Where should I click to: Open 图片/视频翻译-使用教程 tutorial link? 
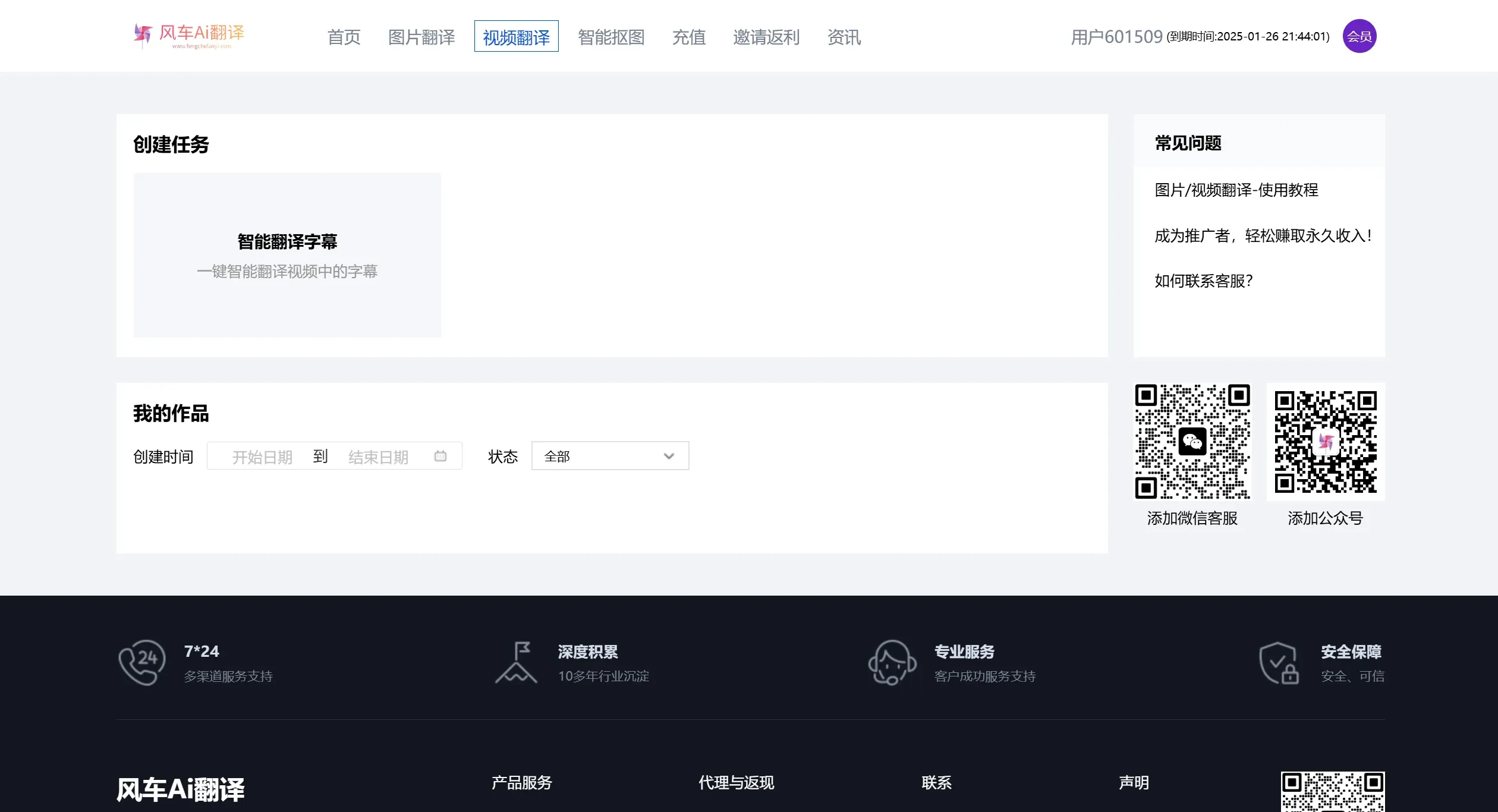pyautogui.click(x=1236, y=190)
